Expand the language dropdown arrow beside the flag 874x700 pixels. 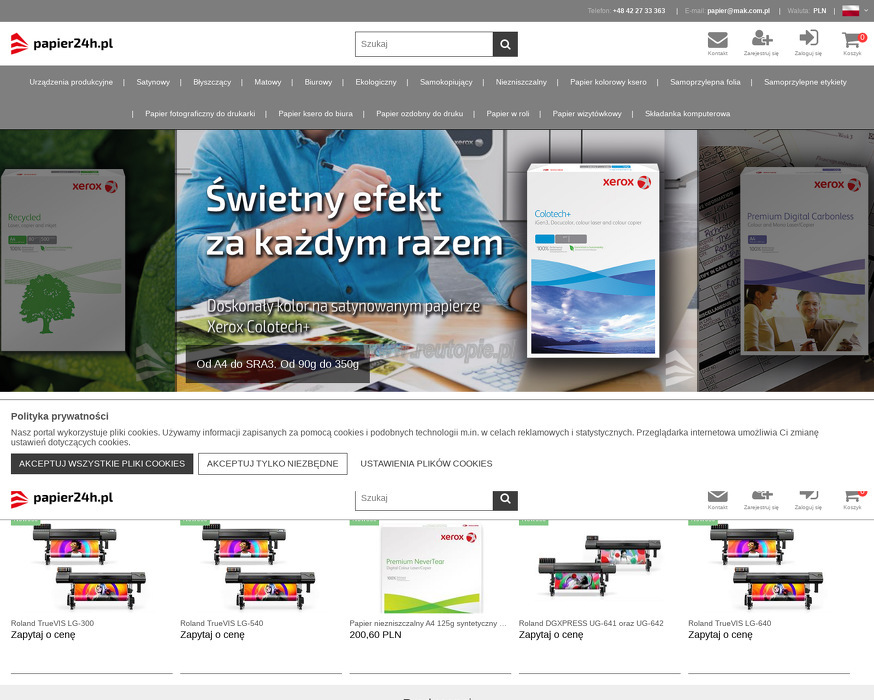point(866,11)
